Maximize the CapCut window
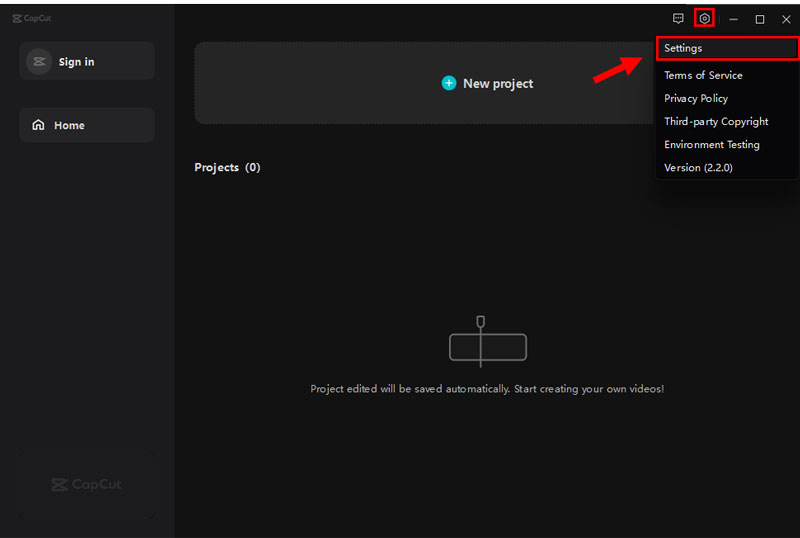800x538 pixels. pos(760,19)
